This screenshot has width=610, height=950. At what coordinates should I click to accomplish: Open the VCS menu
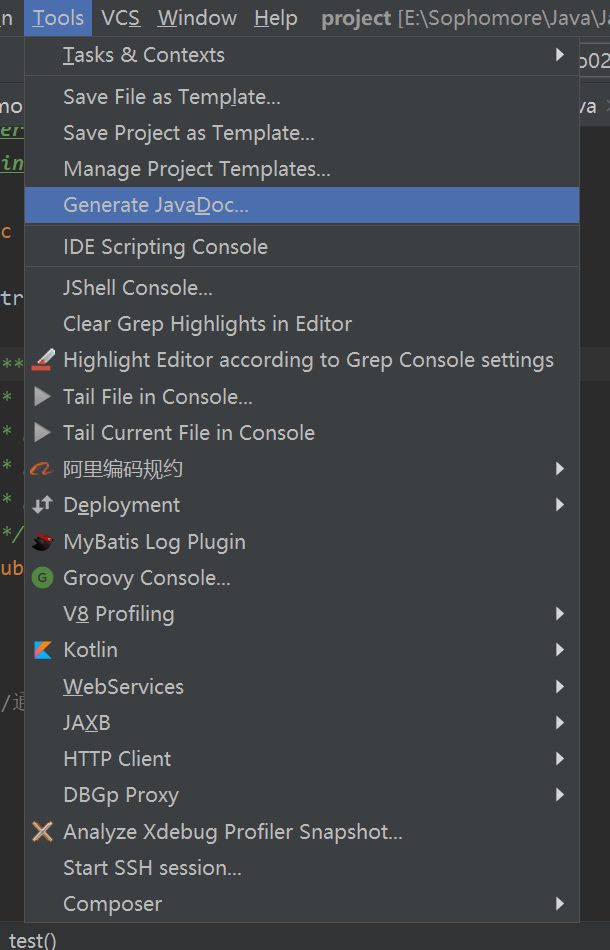[x=120, y=18]
